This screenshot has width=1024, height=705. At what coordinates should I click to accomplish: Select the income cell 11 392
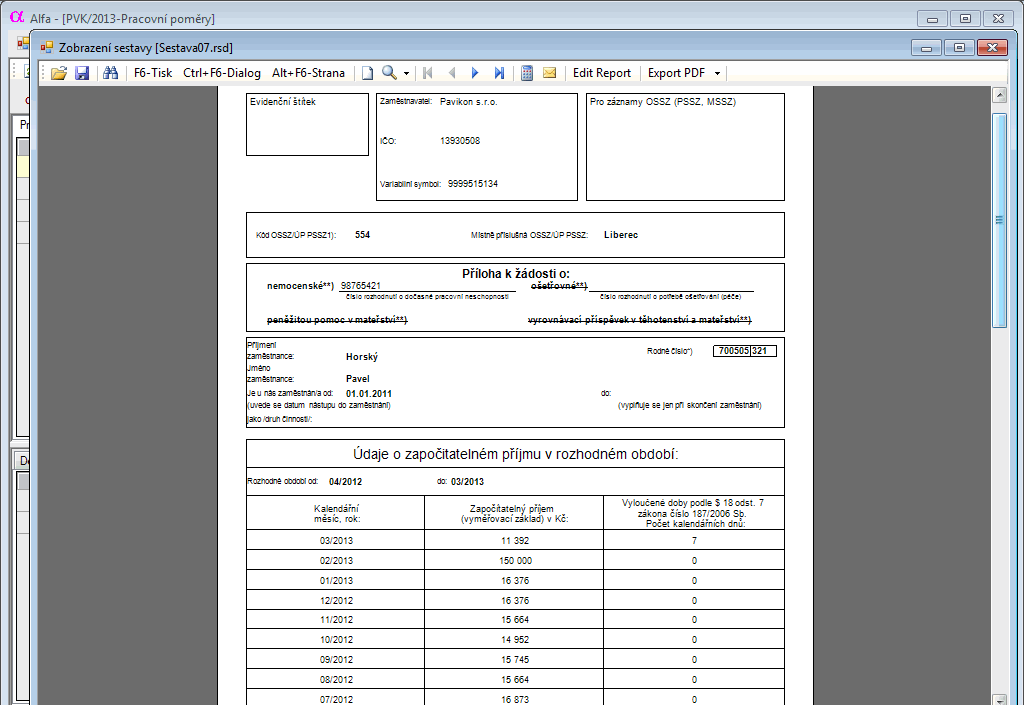point(515,540)
